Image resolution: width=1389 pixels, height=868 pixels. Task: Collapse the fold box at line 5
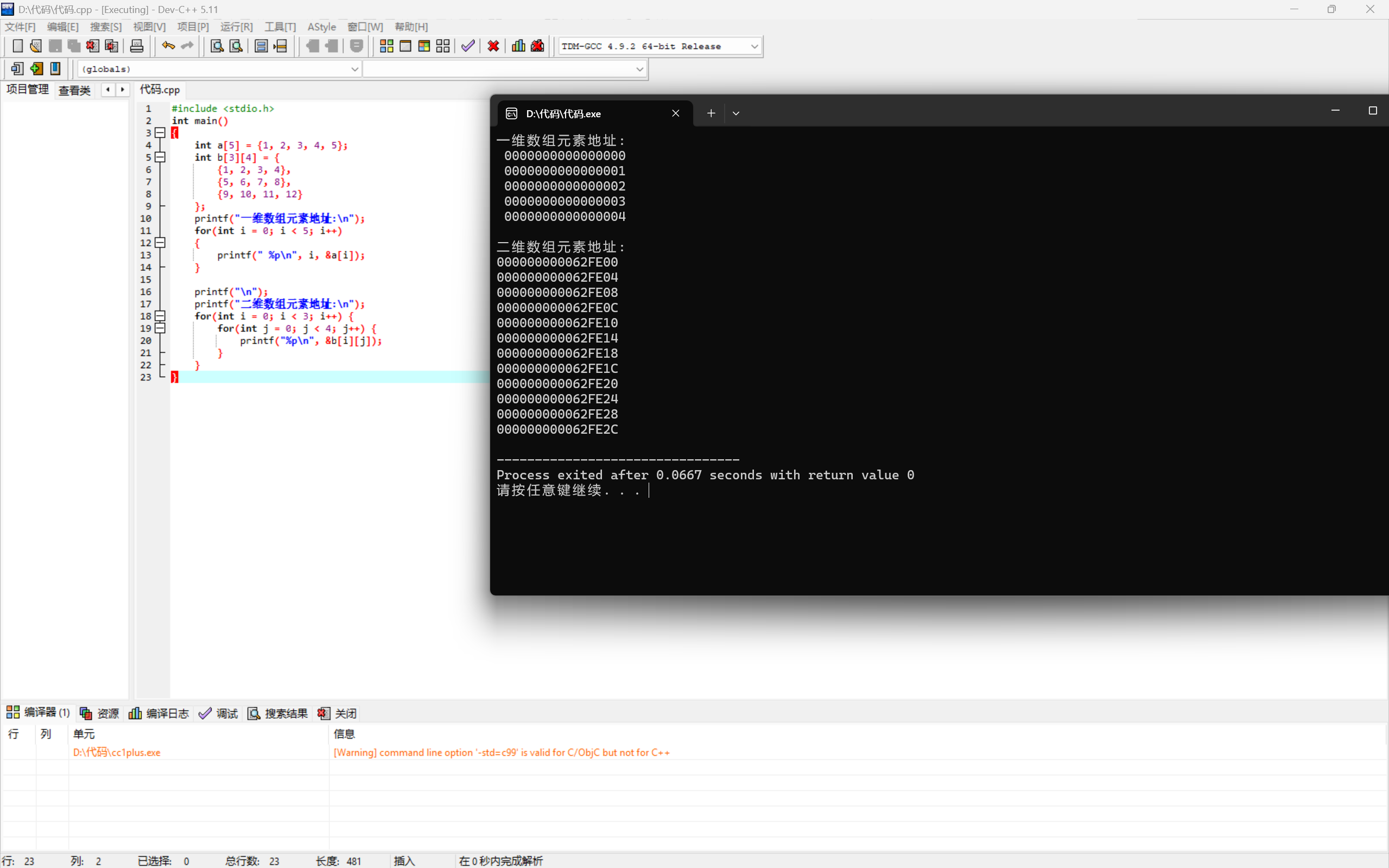[x=160, y=157]
